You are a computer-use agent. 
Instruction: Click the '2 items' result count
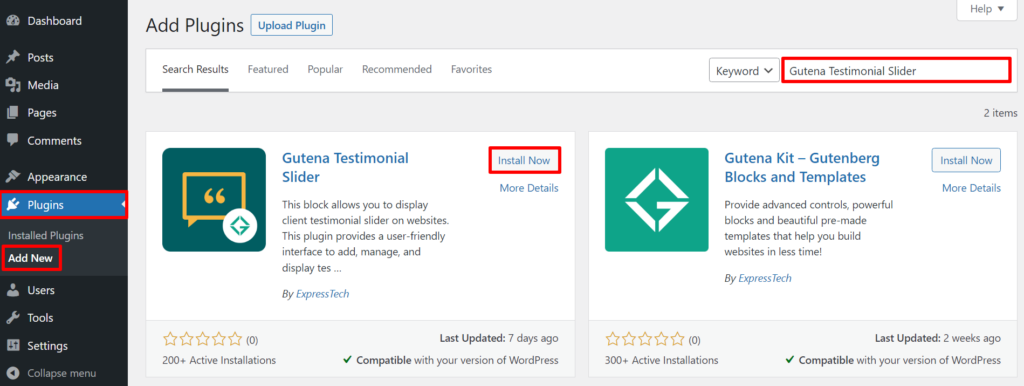pos(1000,112)
